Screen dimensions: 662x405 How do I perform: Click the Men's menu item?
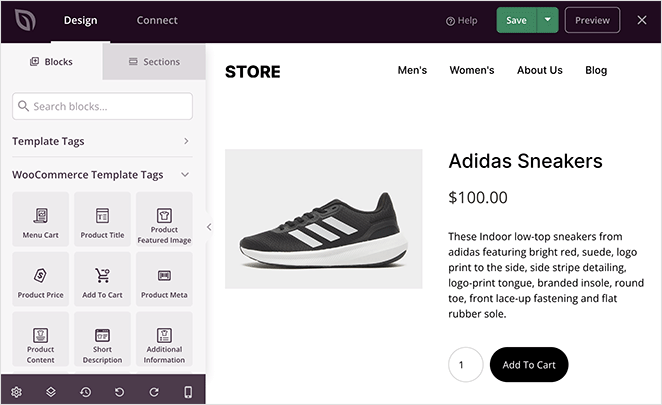[x=412, y=70]
